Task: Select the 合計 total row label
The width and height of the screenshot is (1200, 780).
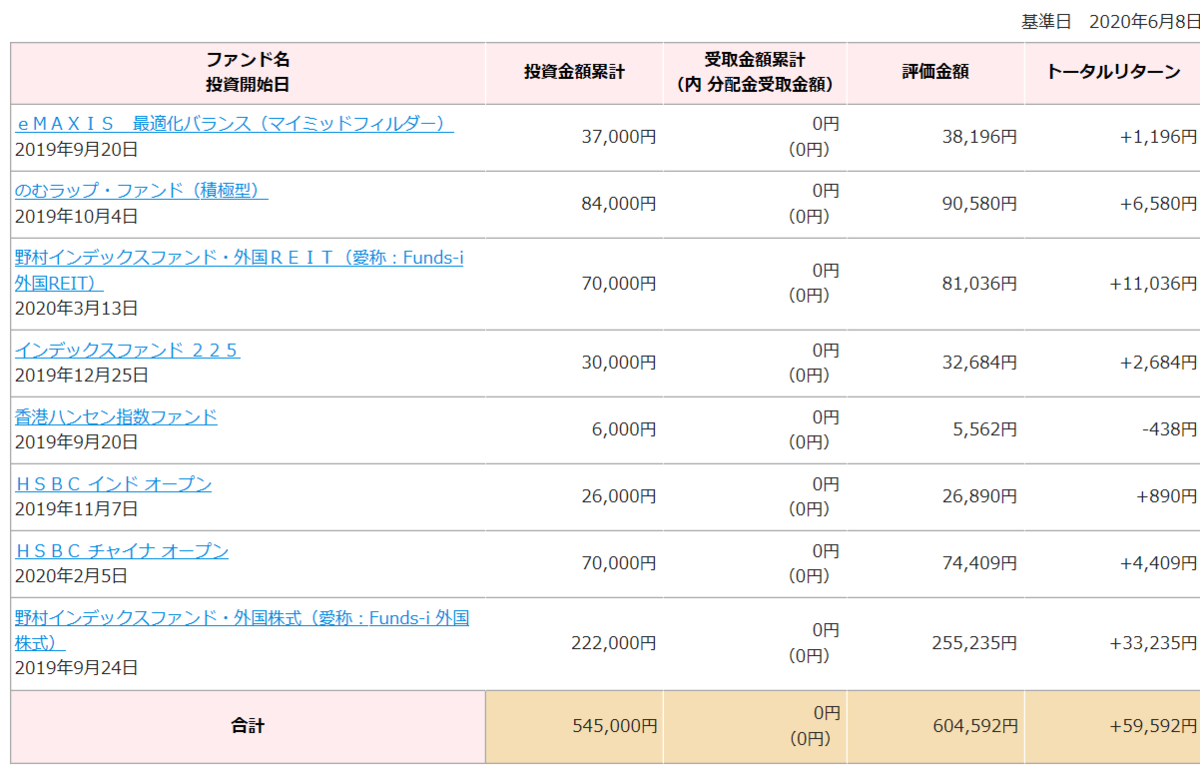Action: tap(246, 727)
